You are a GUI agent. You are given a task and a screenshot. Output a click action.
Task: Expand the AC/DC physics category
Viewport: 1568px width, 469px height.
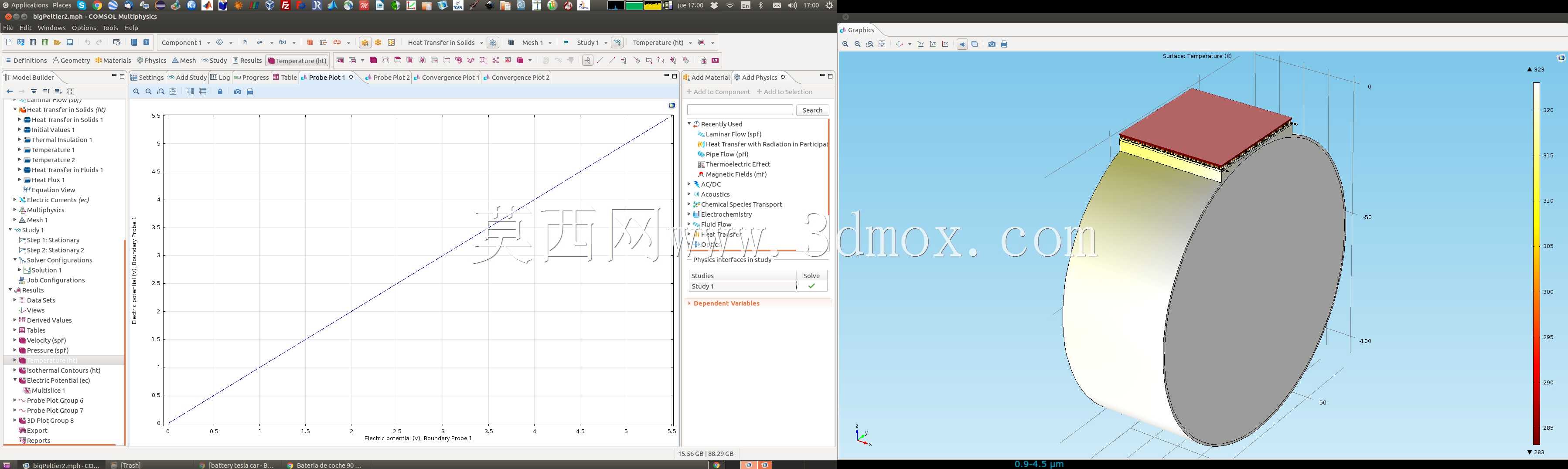tap(689, 184)
